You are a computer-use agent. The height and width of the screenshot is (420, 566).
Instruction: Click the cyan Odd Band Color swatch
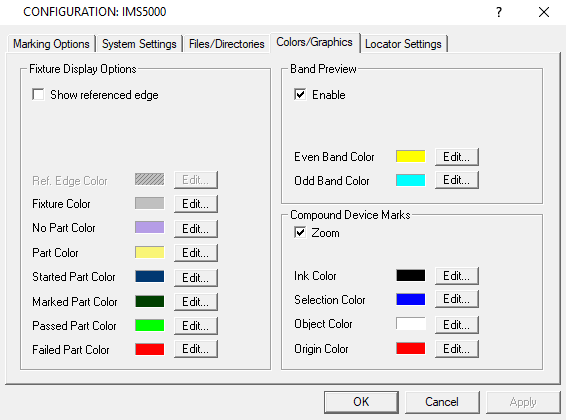click(x=410, y=180)
